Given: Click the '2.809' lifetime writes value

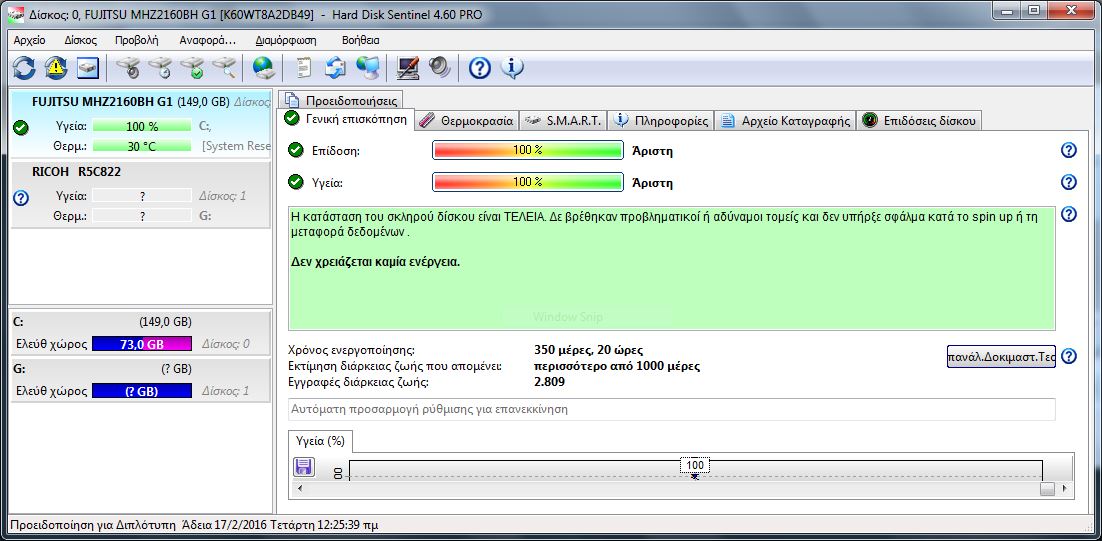Looking at the screenshot, I should [x=550, y=382].
